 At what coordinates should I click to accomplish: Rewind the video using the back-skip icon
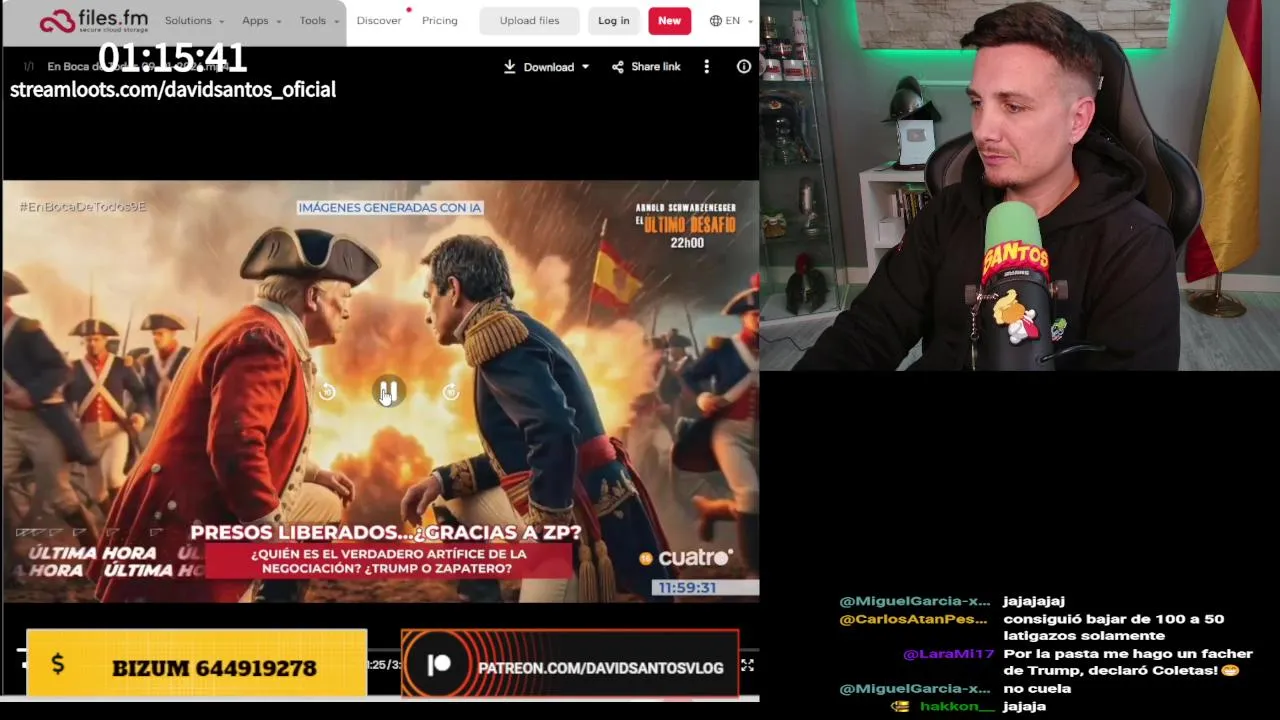(x=327, y=392)
